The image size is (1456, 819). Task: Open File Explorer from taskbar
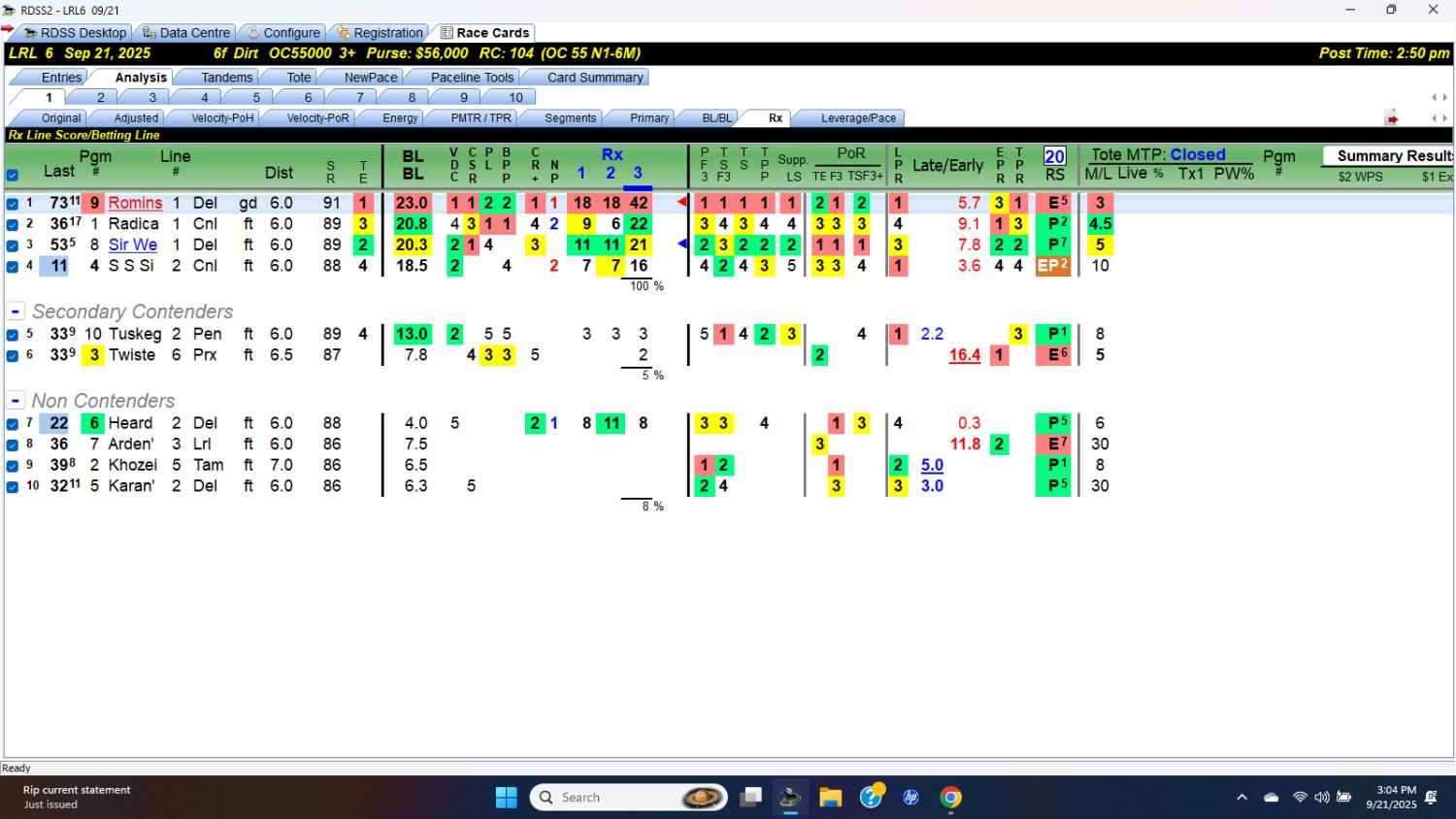(x=831, y=798)
